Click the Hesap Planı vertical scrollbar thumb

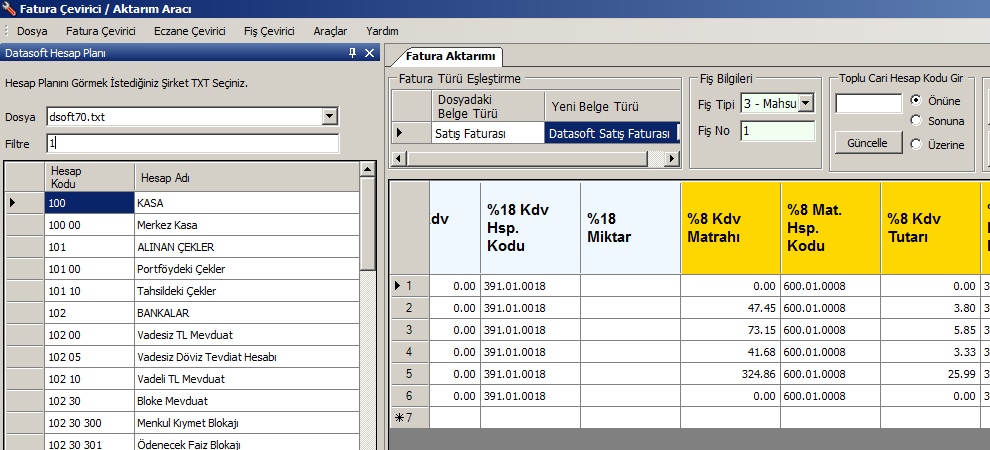[x=367, y=224]
